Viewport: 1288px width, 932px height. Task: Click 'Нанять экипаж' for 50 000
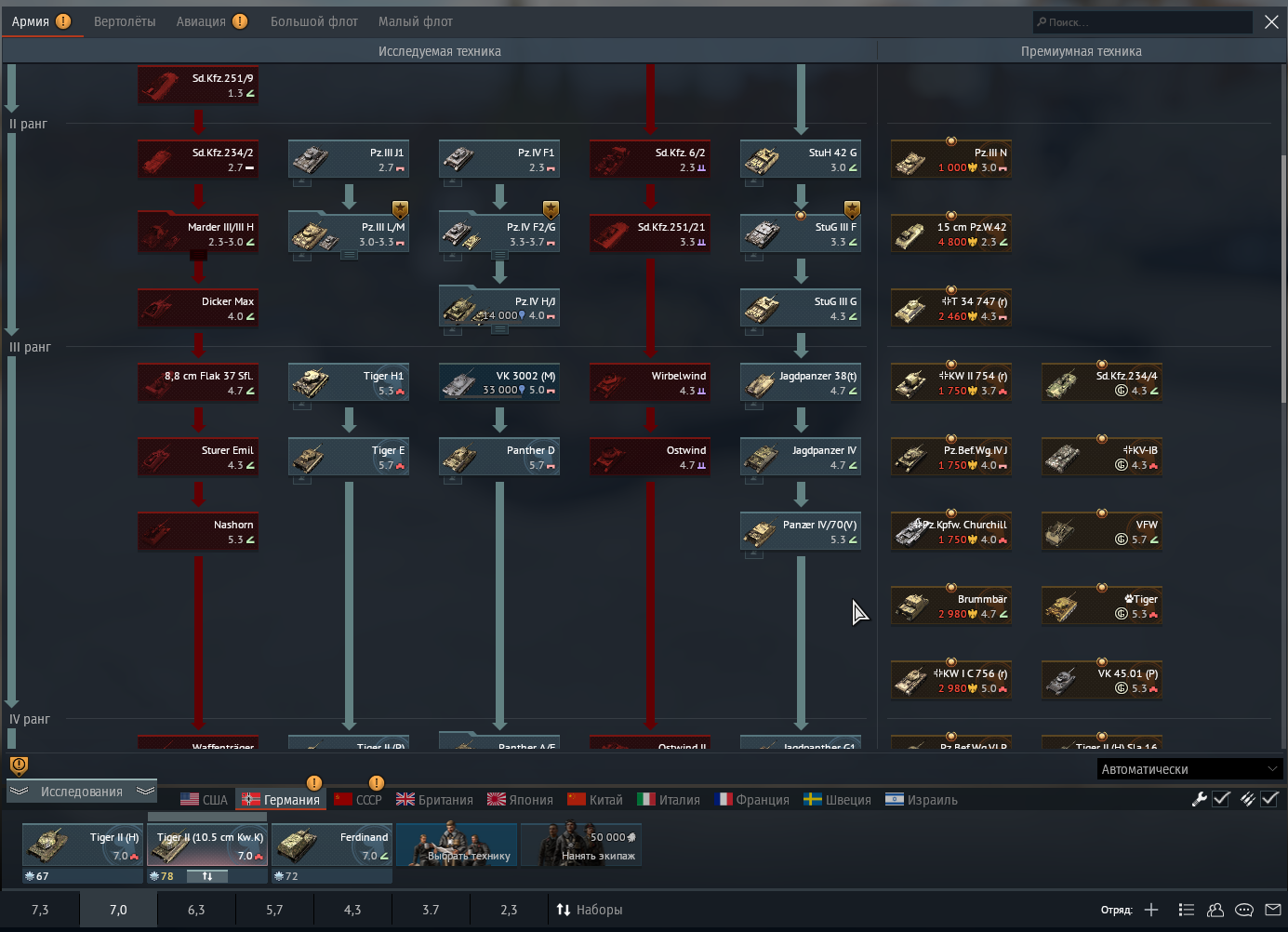tap(581, 845)
